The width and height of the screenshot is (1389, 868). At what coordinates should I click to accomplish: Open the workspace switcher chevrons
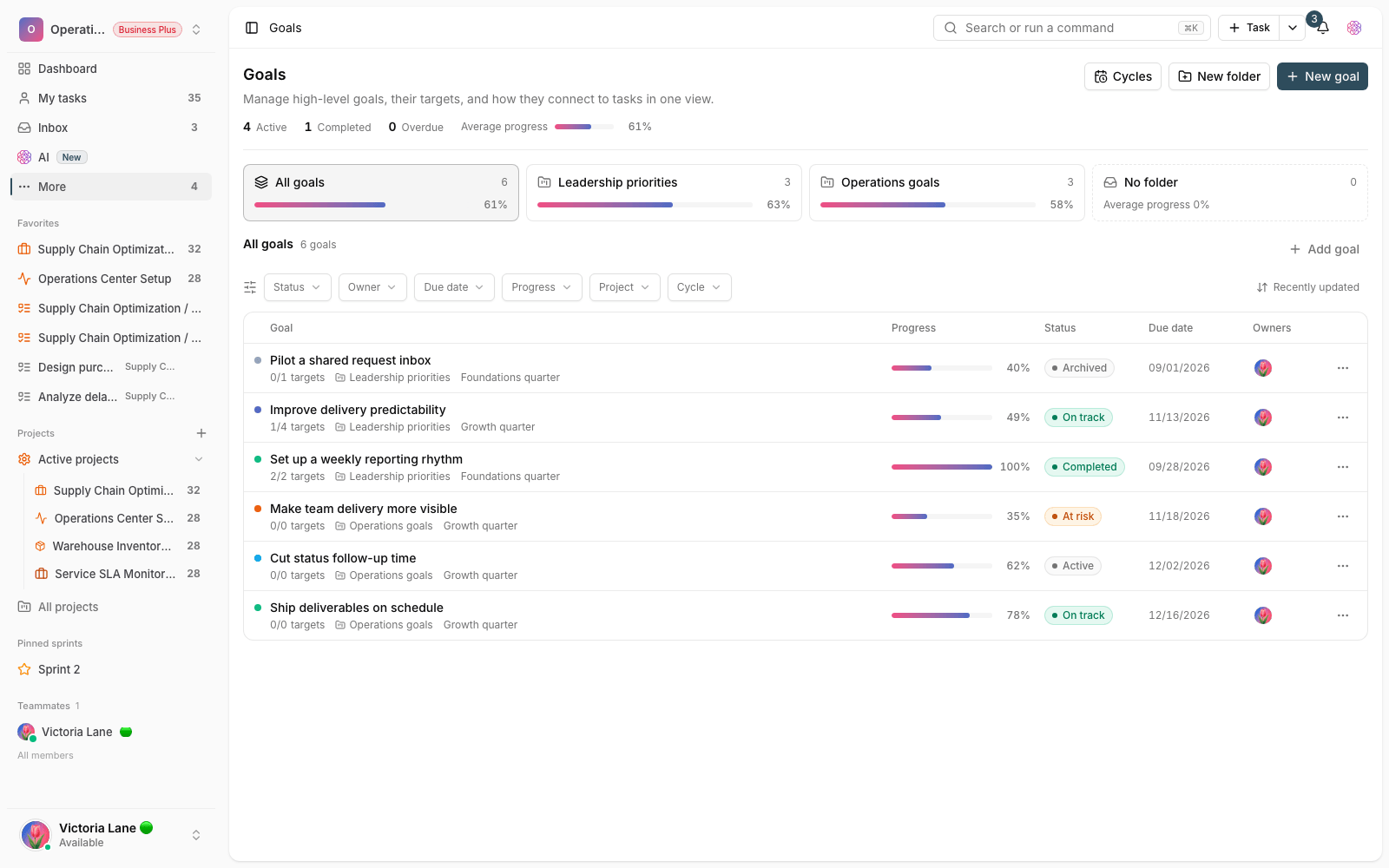click(196, 30)
